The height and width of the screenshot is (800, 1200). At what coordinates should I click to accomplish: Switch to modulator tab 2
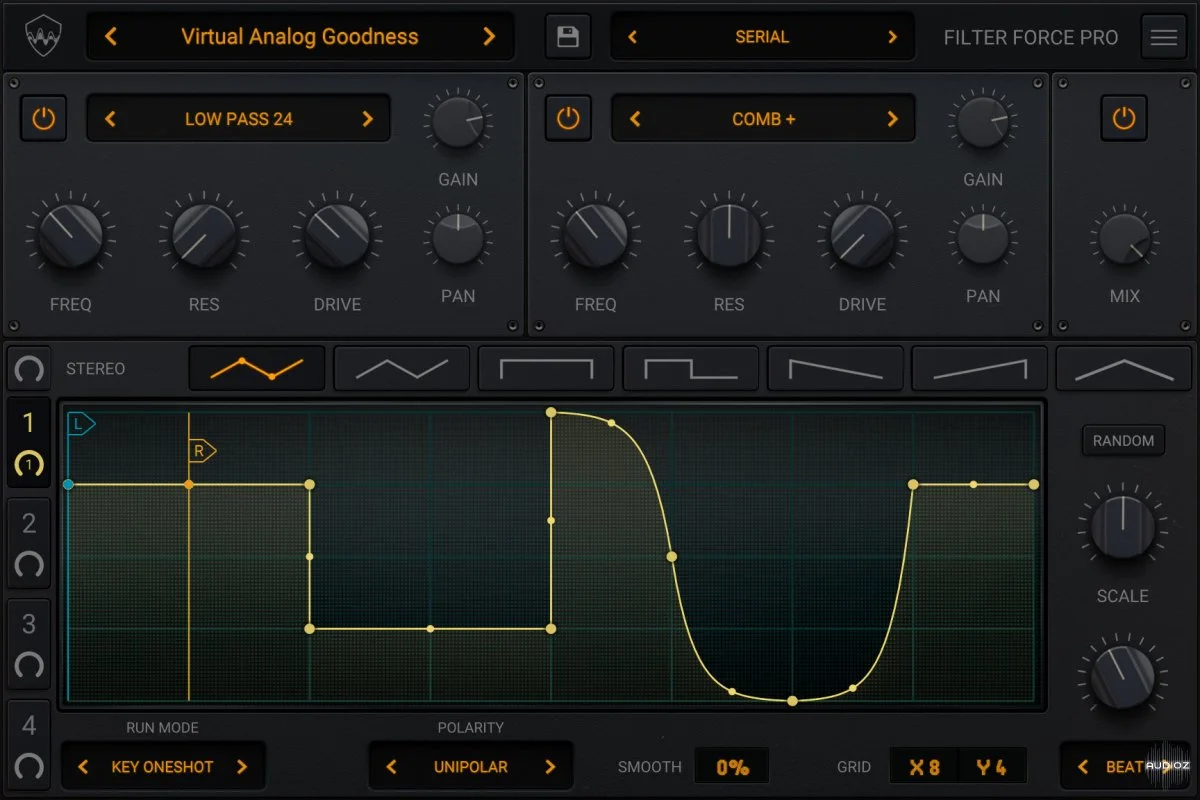tap(29, 543)
